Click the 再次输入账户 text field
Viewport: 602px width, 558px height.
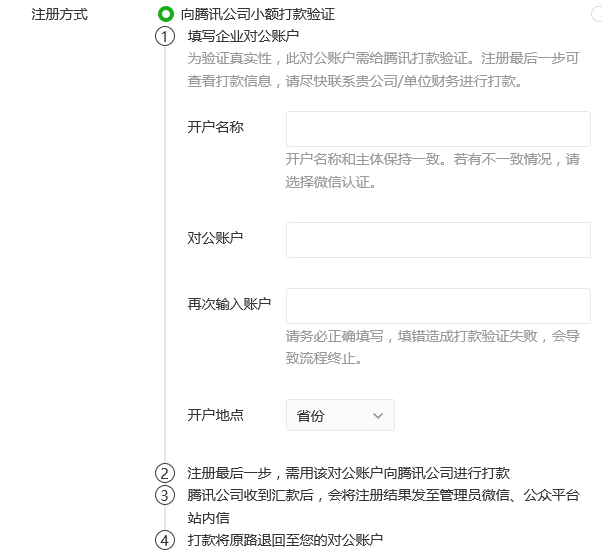tap(438, 306)
